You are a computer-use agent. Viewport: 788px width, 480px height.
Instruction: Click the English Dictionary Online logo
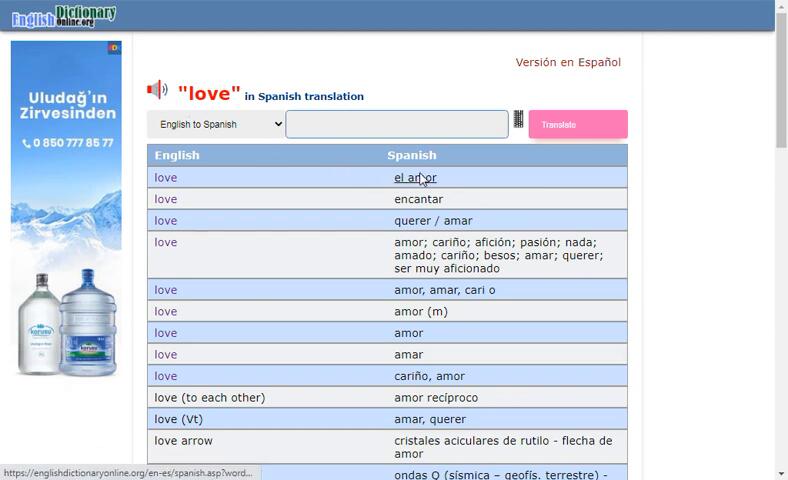point(64,15)
